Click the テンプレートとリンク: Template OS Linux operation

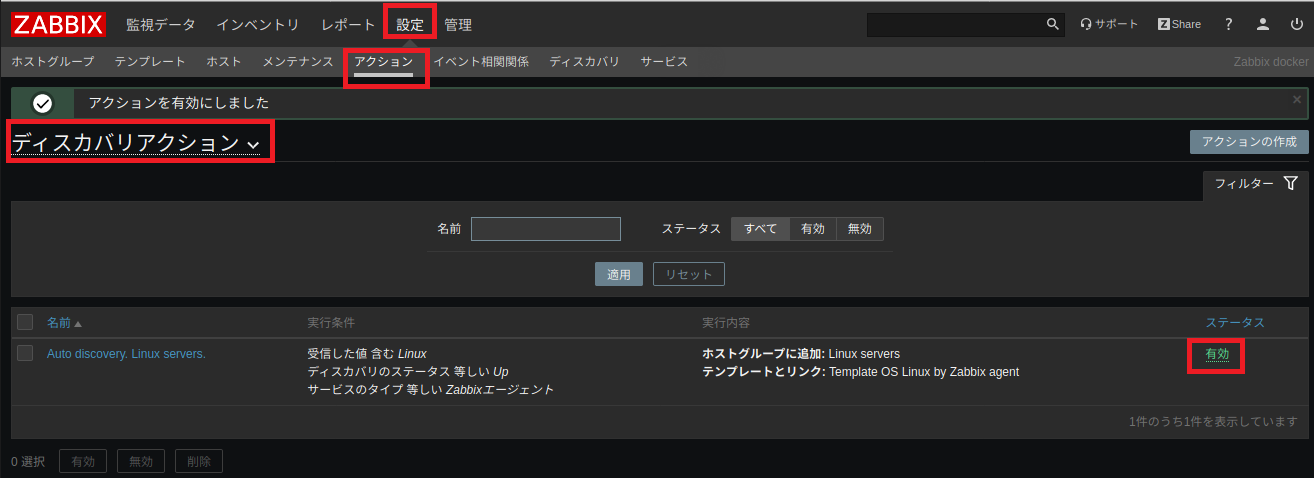(861, 372)
